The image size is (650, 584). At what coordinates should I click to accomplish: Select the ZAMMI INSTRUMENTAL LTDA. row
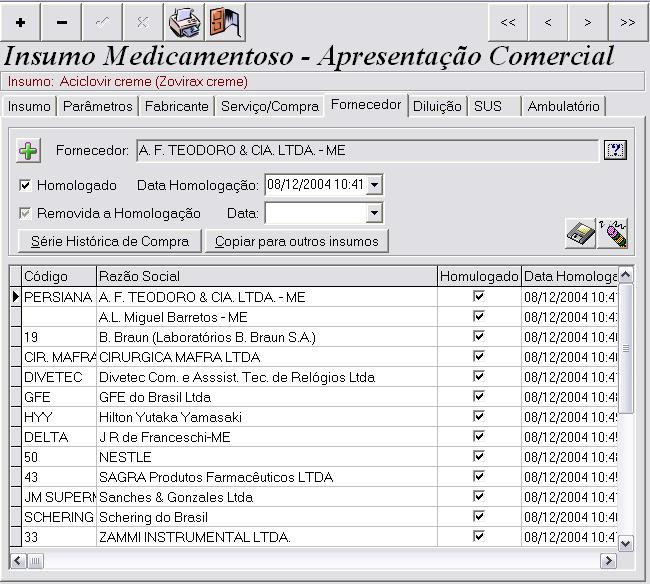click(x=194, y=537)
